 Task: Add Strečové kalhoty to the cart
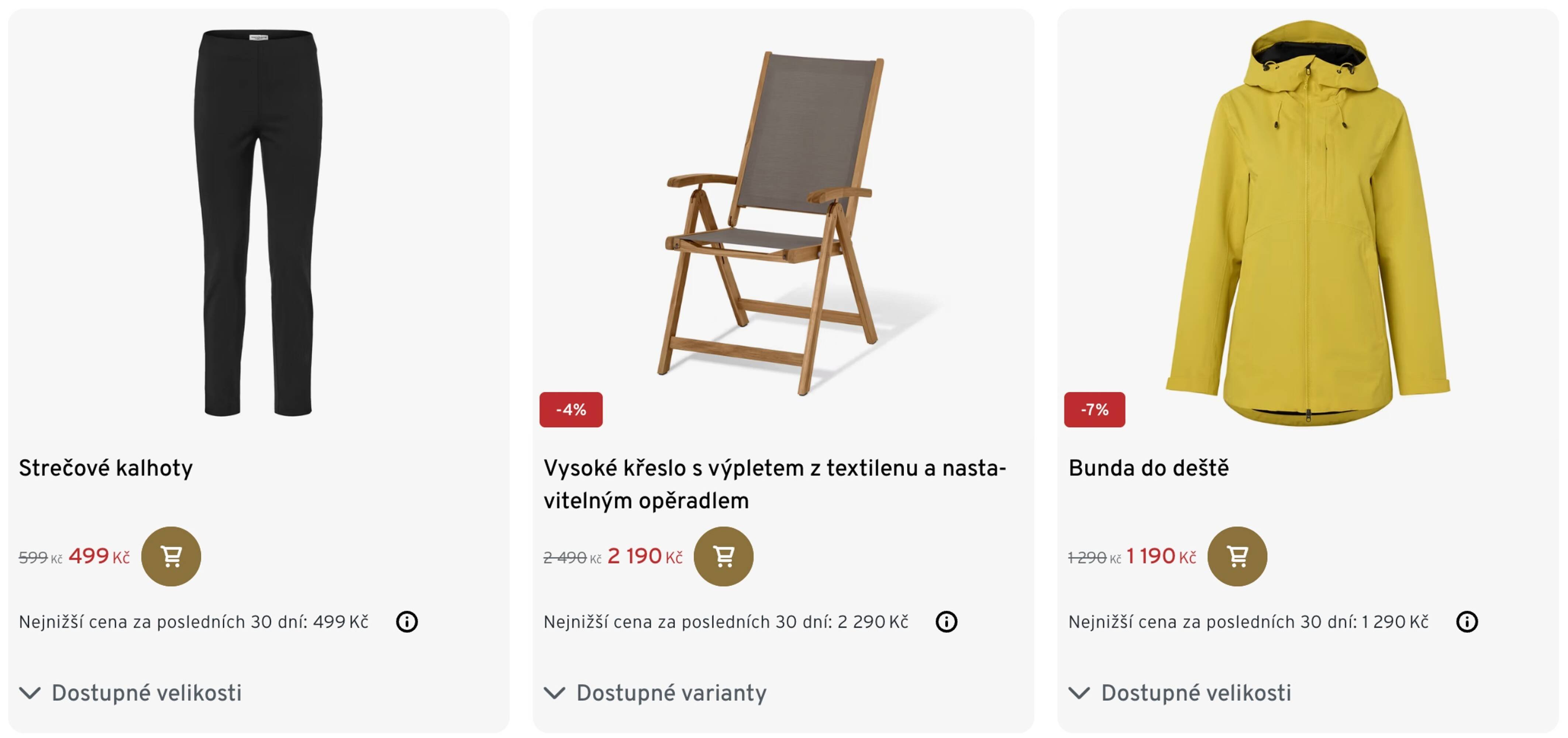pos(171,556)
